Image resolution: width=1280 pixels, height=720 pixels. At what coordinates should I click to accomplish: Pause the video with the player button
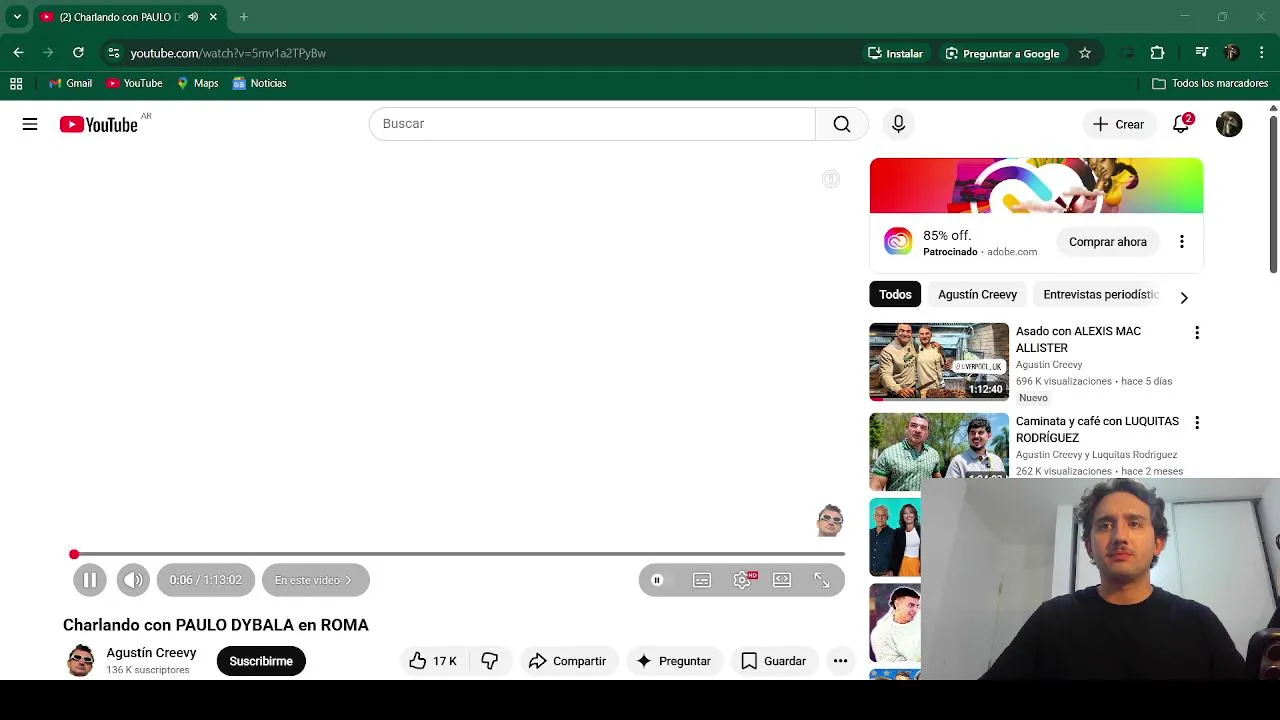tap(89, 580)
